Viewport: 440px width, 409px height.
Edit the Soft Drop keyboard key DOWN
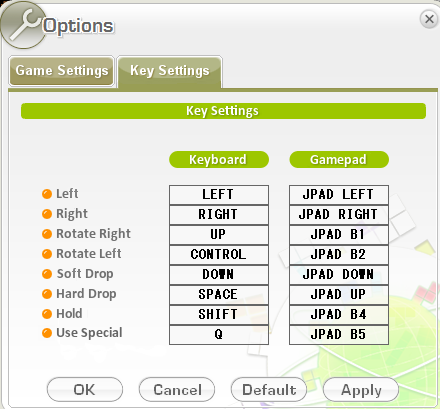(219, 275)
